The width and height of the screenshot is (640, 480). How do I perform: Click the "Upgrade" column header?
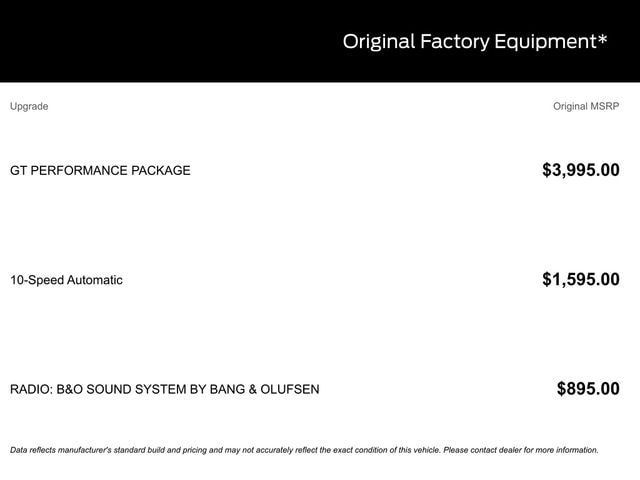[29, 106]
